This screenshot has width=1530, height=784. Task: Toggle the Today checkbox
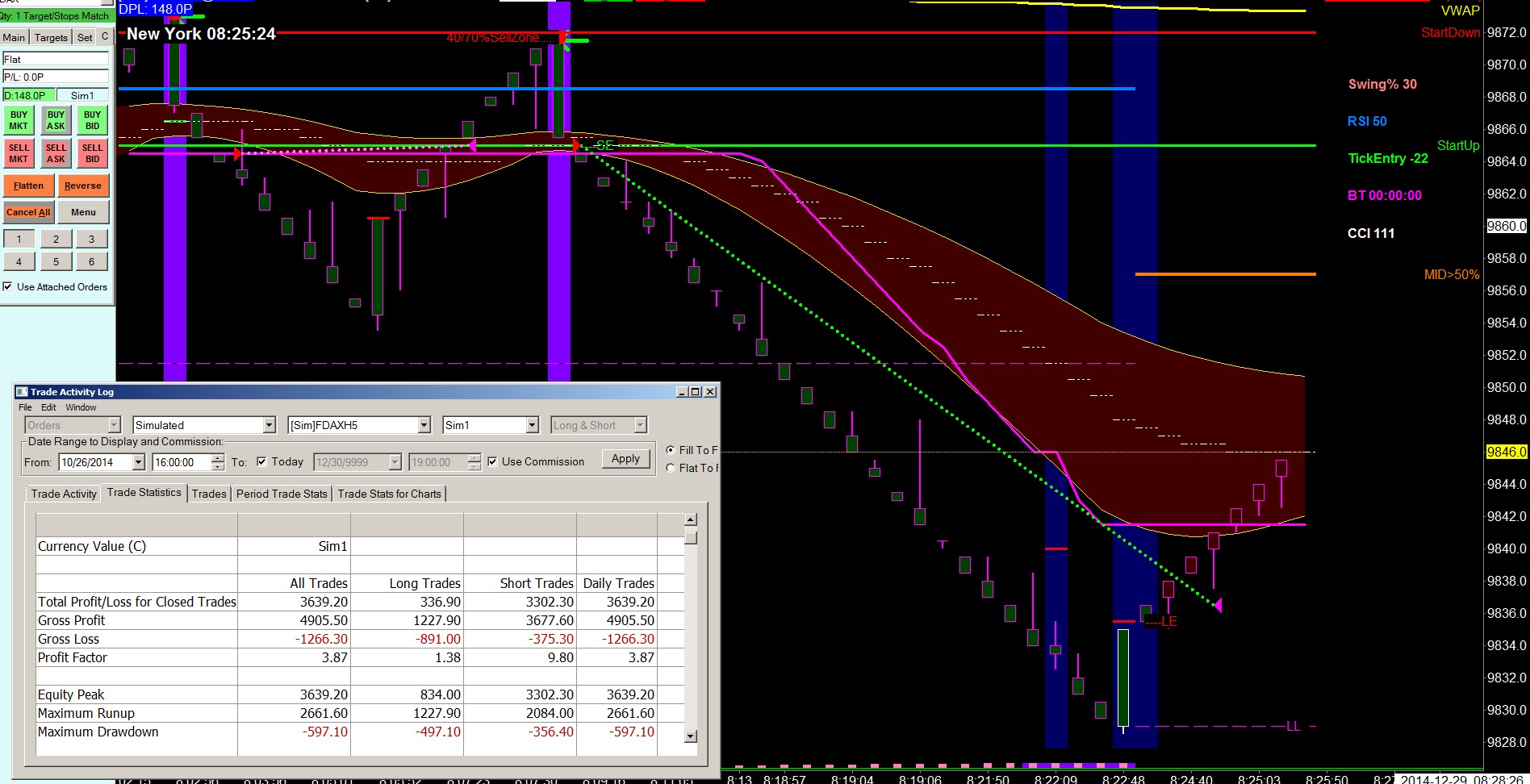261,461
